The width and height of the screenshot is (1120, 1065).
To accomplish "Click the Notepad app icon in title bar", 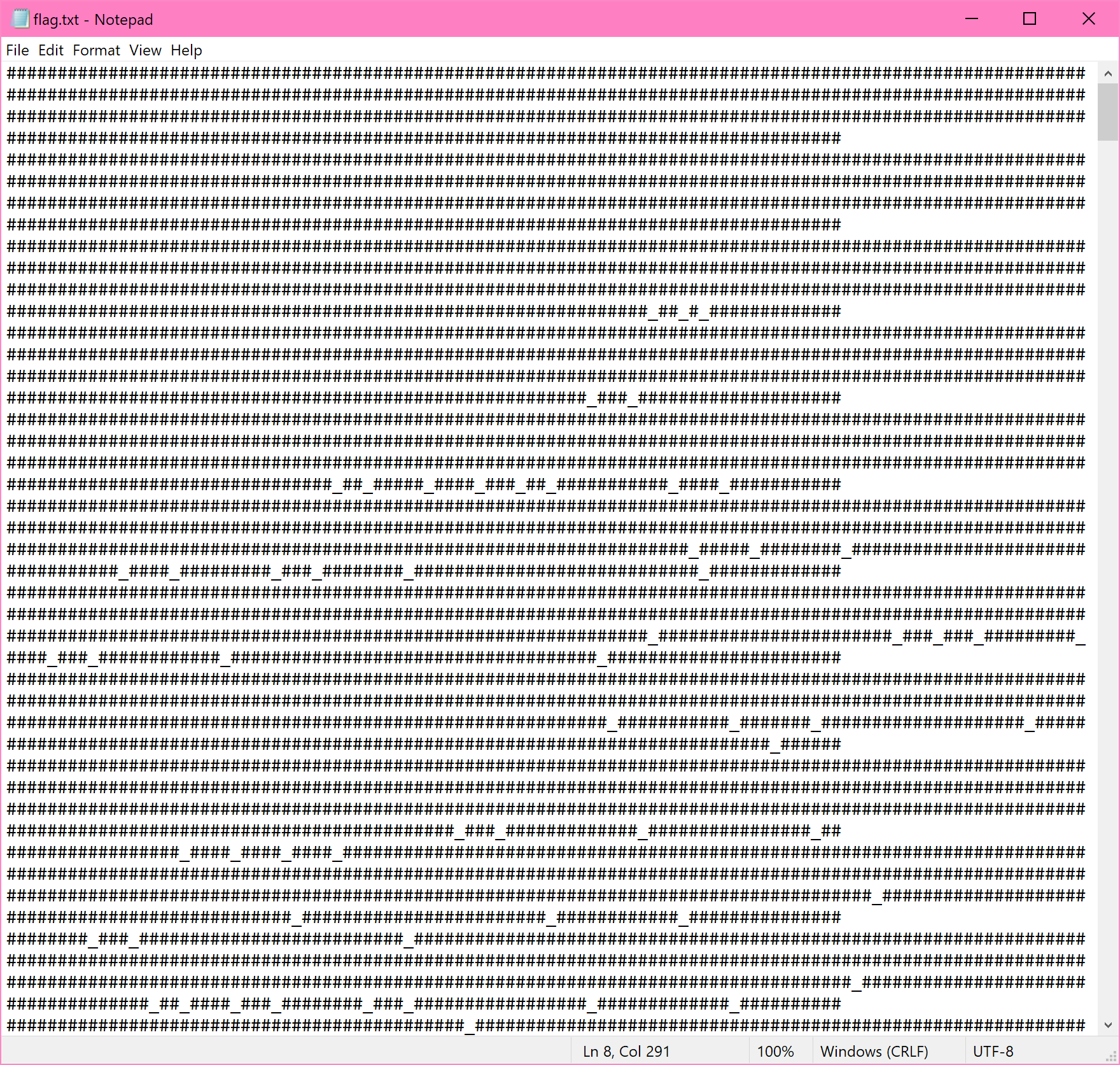I will coord(20,19).
